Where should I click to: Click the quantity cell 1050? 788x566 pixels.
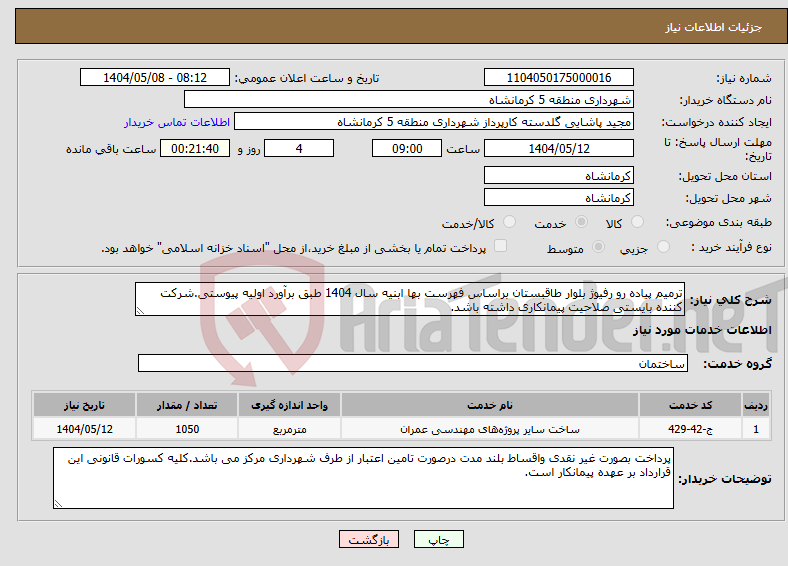(x=187, y=429)
